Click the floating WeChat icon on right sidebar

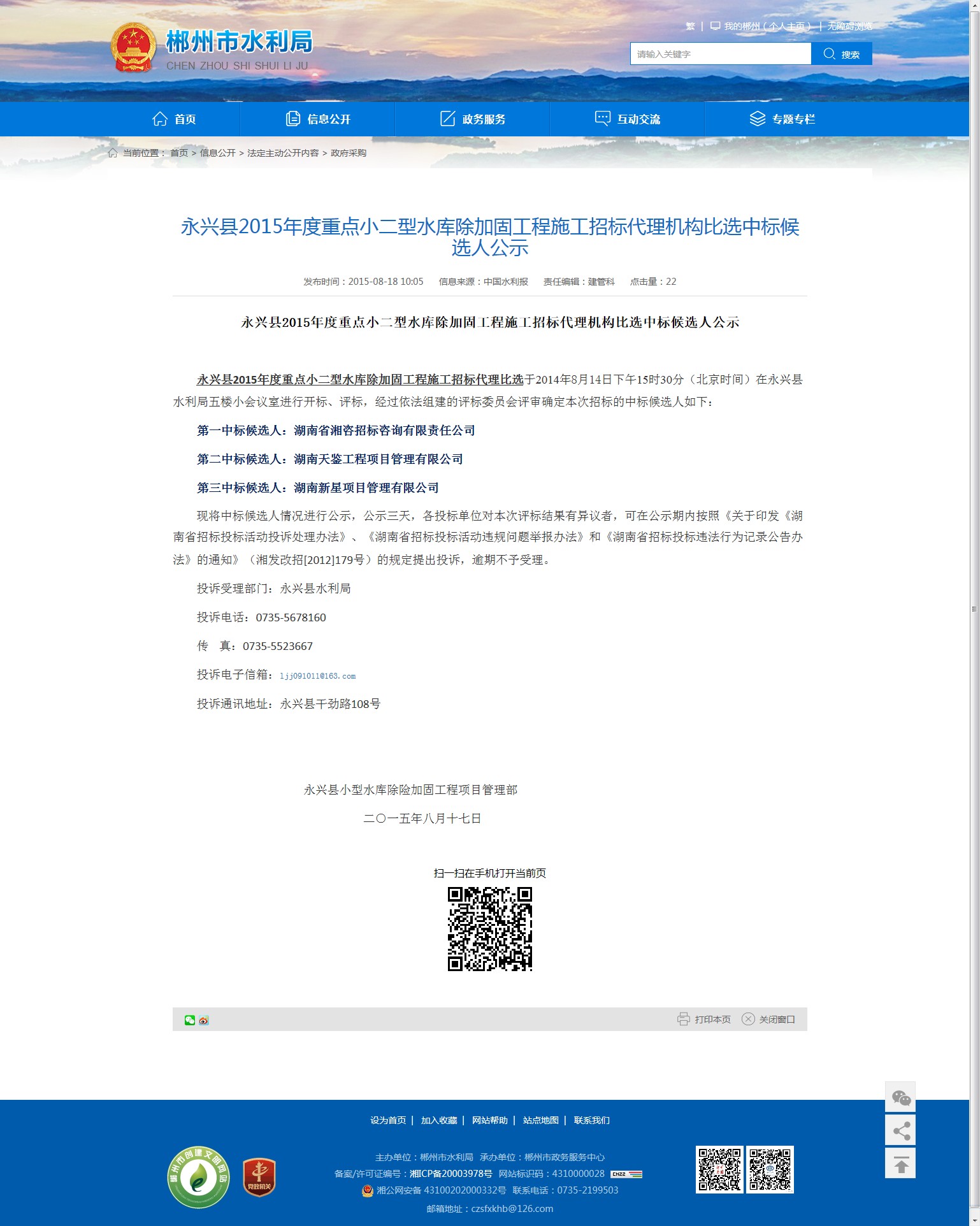(900, 1097)
